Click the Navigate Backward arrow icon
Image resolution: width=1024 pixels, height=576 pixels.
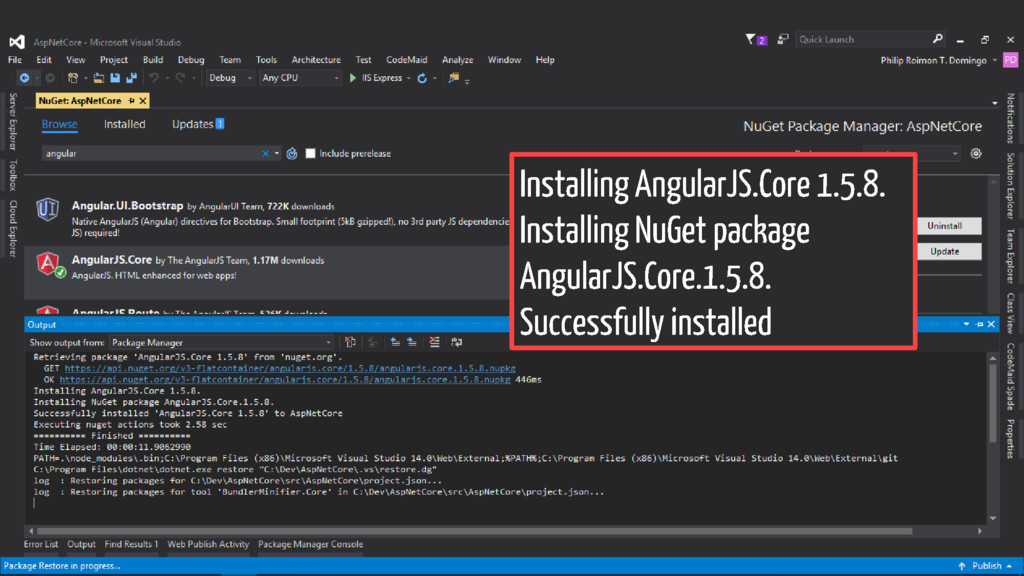point(24,78)
